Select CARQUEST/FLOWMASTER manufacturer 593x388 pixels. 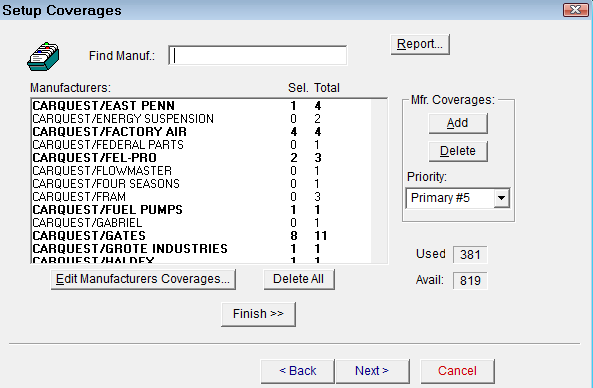pos(201,171)
